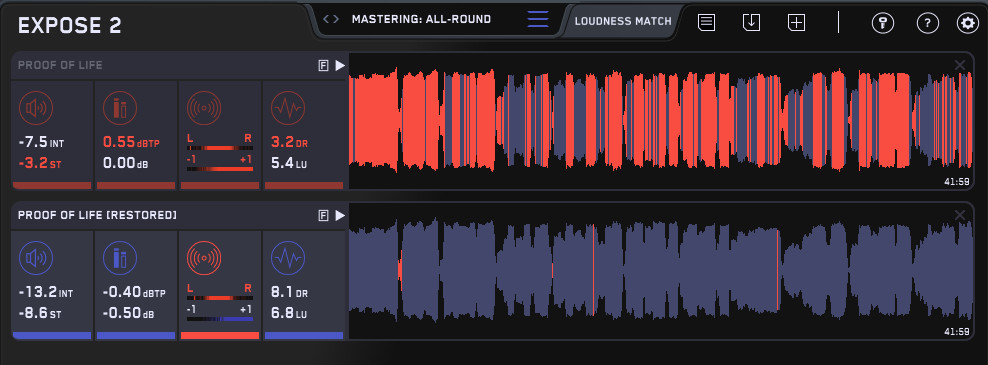
Task: Click the preset previous/next arrows
Action: pos(331,19)
